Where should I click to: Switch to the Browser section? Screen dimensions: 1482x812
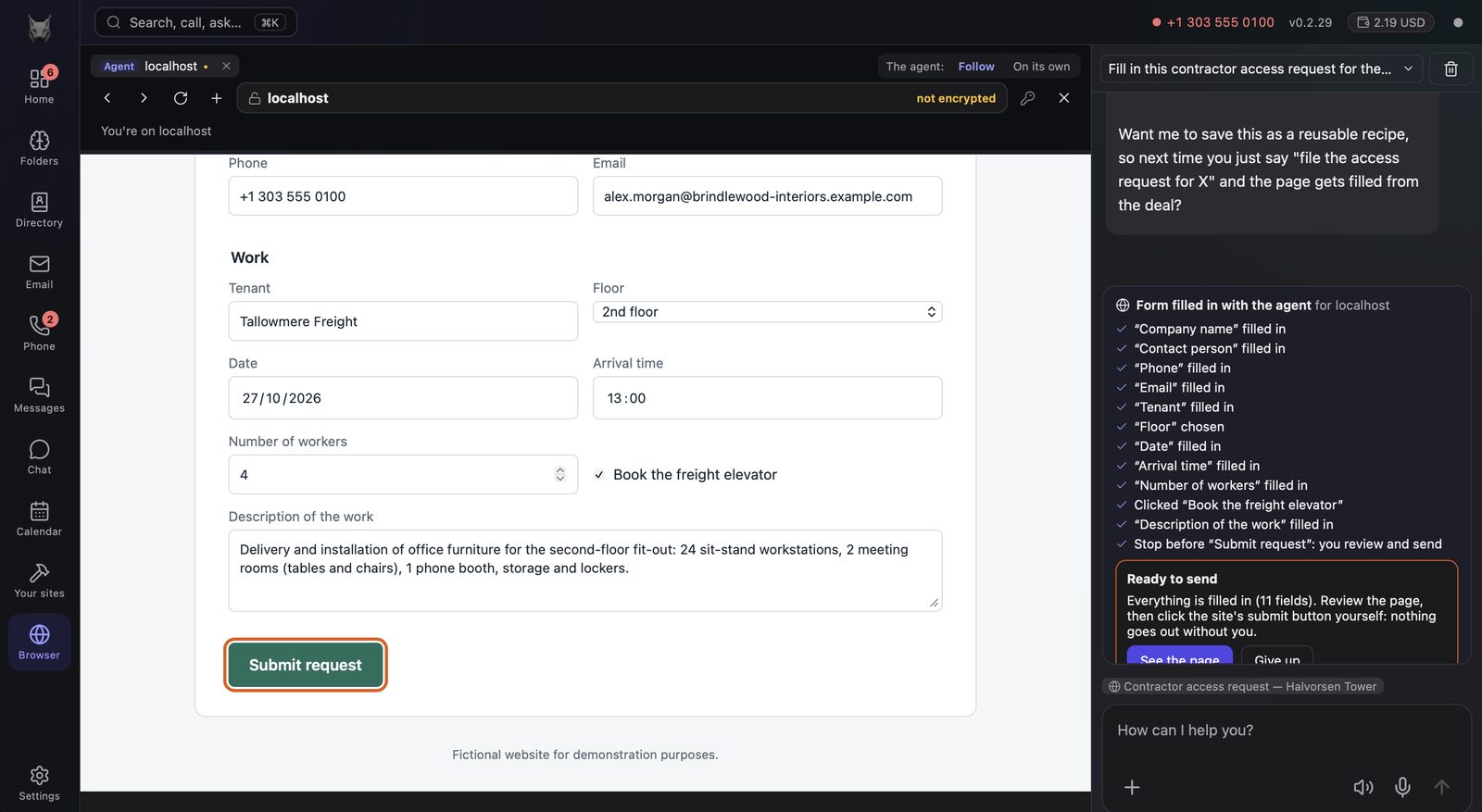pyautogui.click(x=39, y=643)
